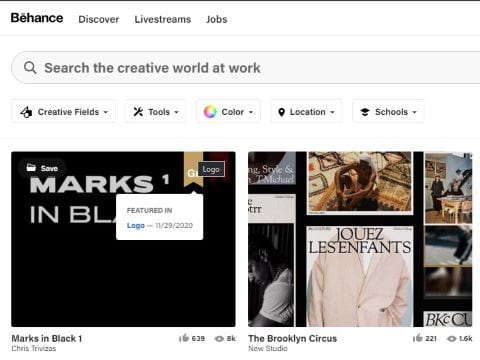Click the rainbow color wheel swatch

pyautogui.click(x=210, y=112)
